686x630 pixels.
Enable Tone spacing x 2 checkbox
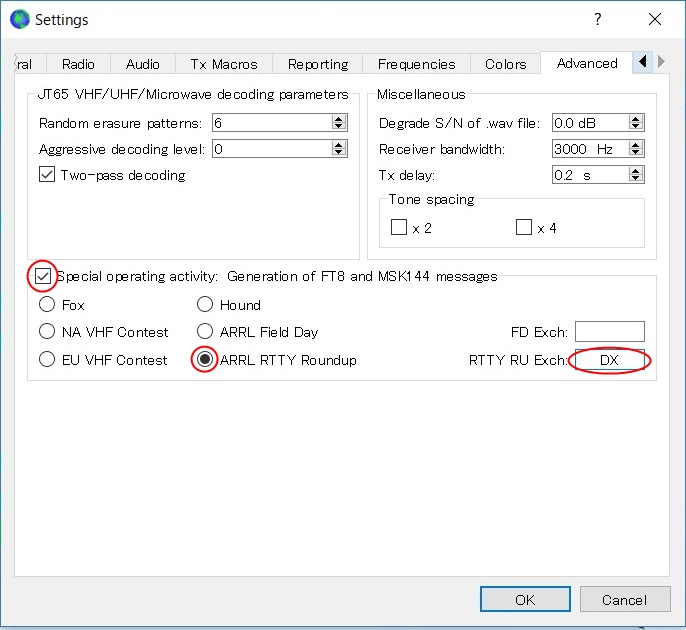(x=399, y=227)
